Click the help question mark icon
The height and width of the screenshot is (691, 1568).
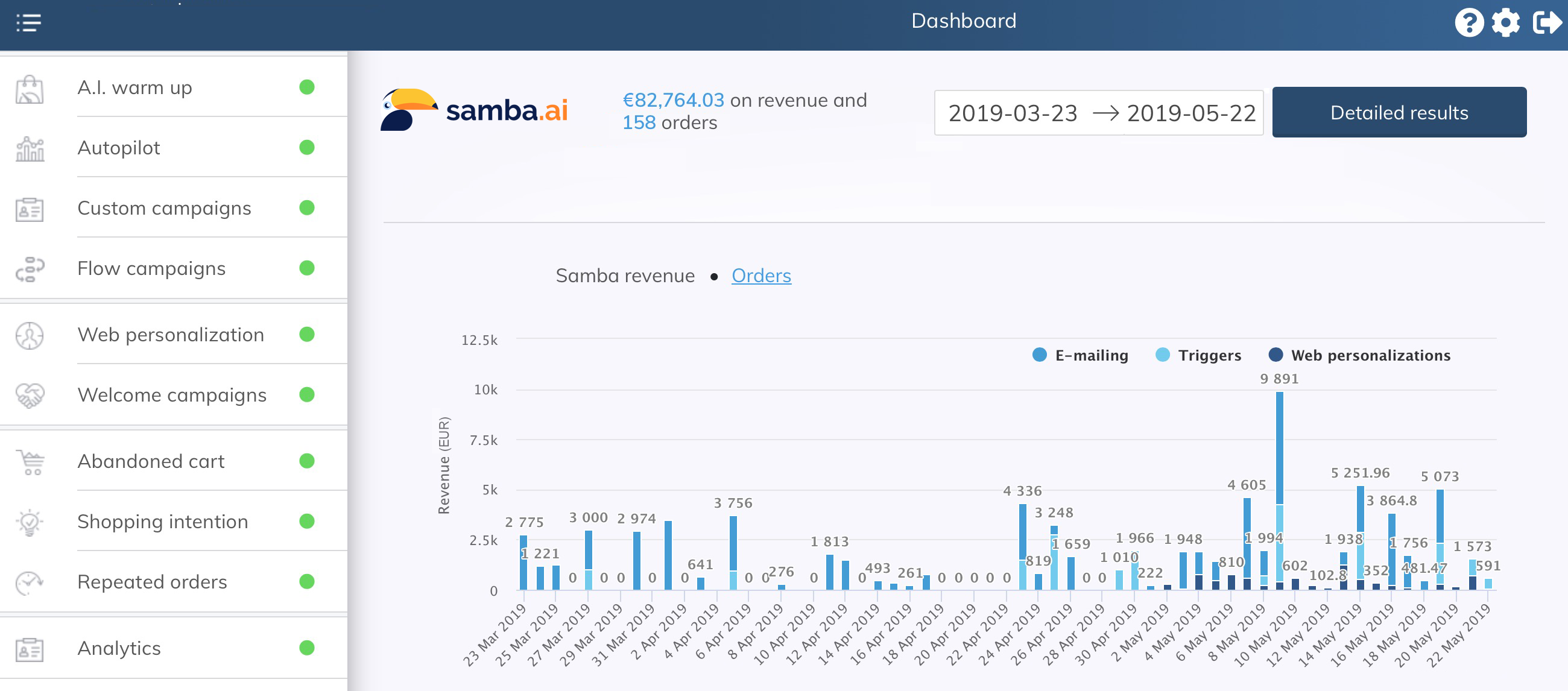click(x=1469, y=23)
